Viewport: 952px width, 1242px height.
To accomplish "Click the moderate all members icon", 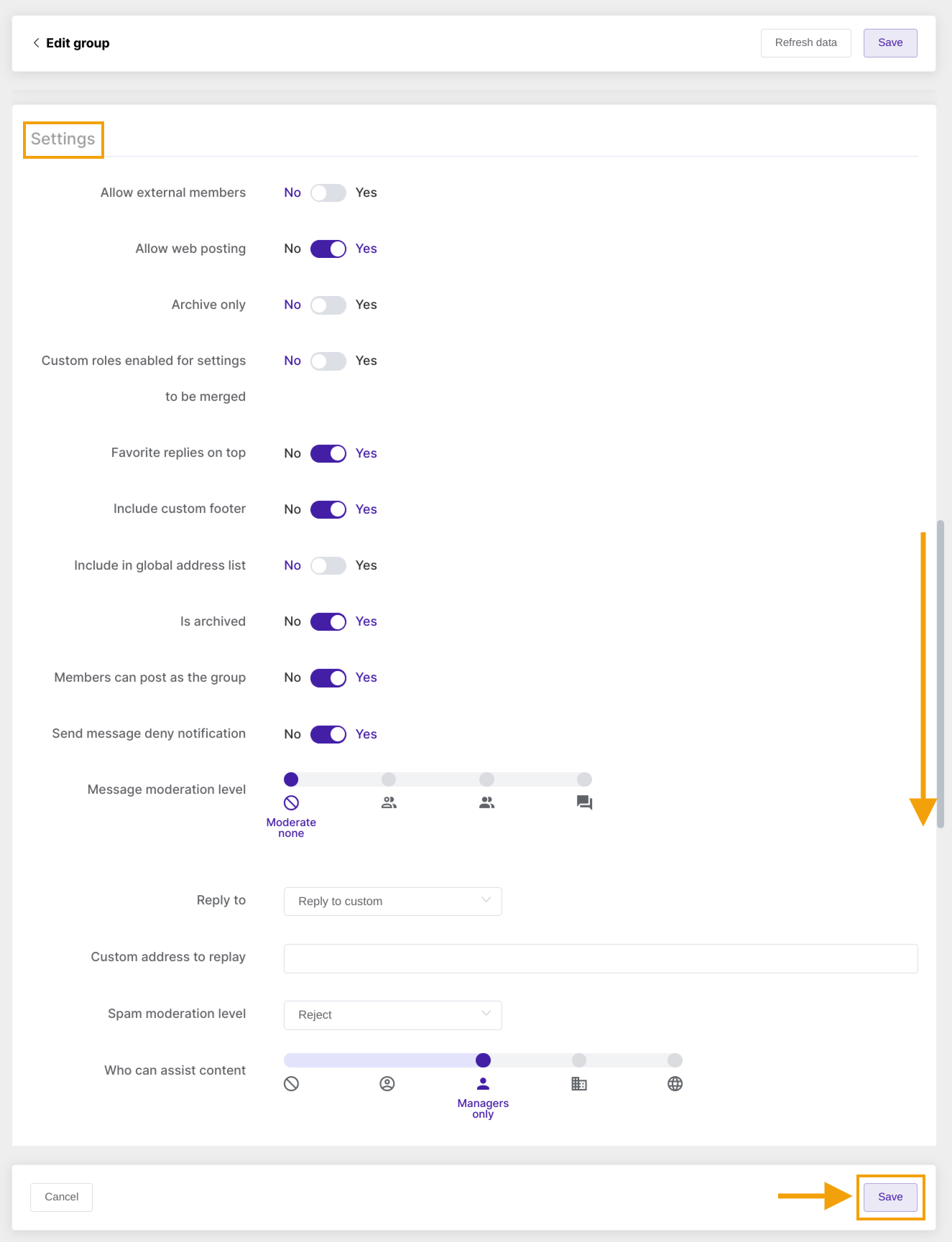I will (x=486, y=802).
